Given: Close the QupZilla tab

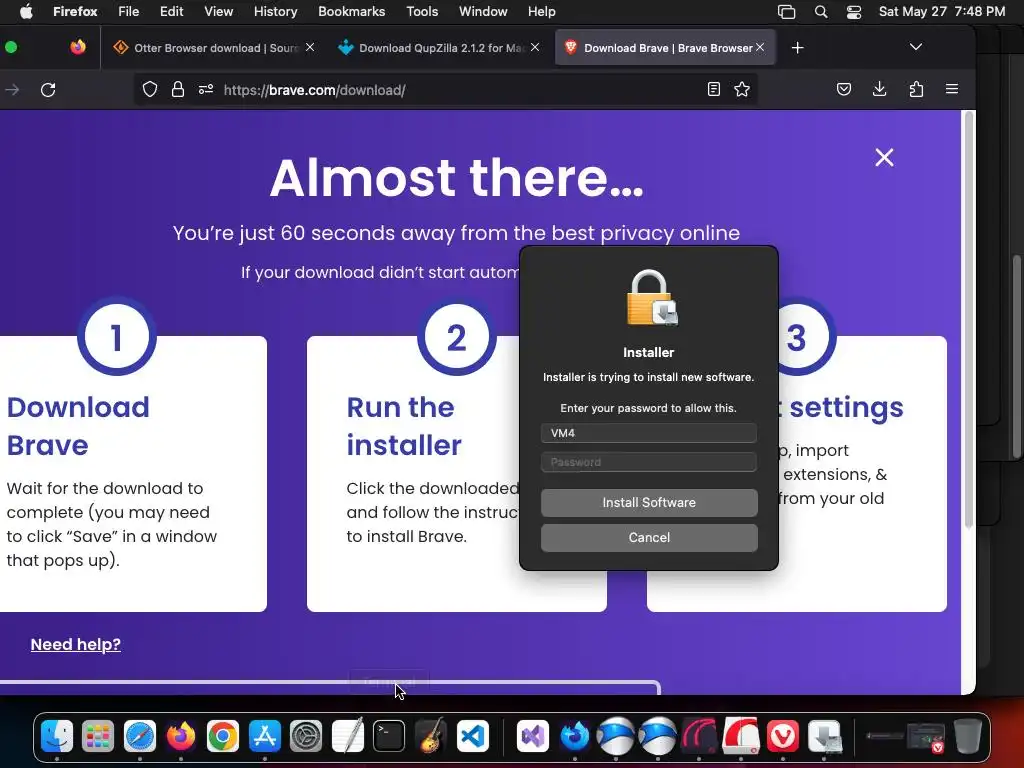Looking at the screenshot, I should tap(535, 47).
